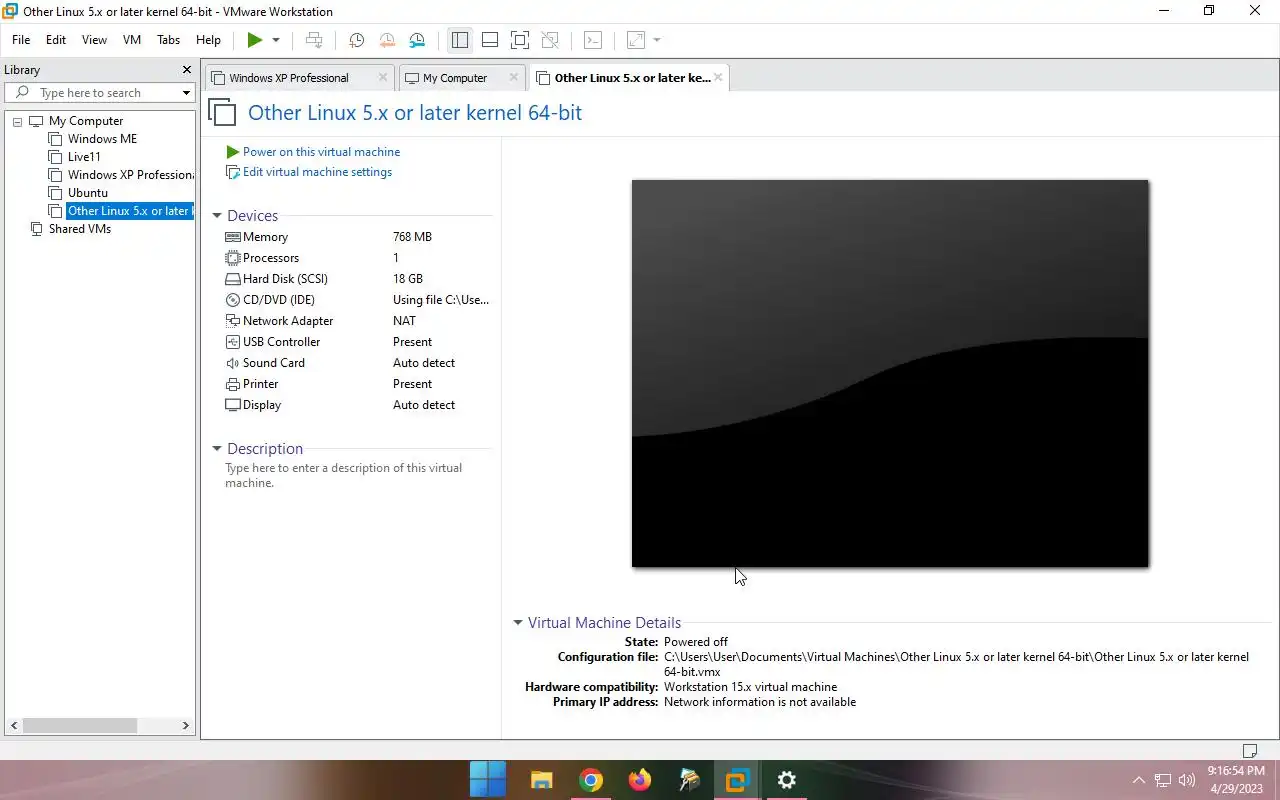Click Power on this virtual machine link
This screenshot has width=1280, height=800.
(321, 152)
